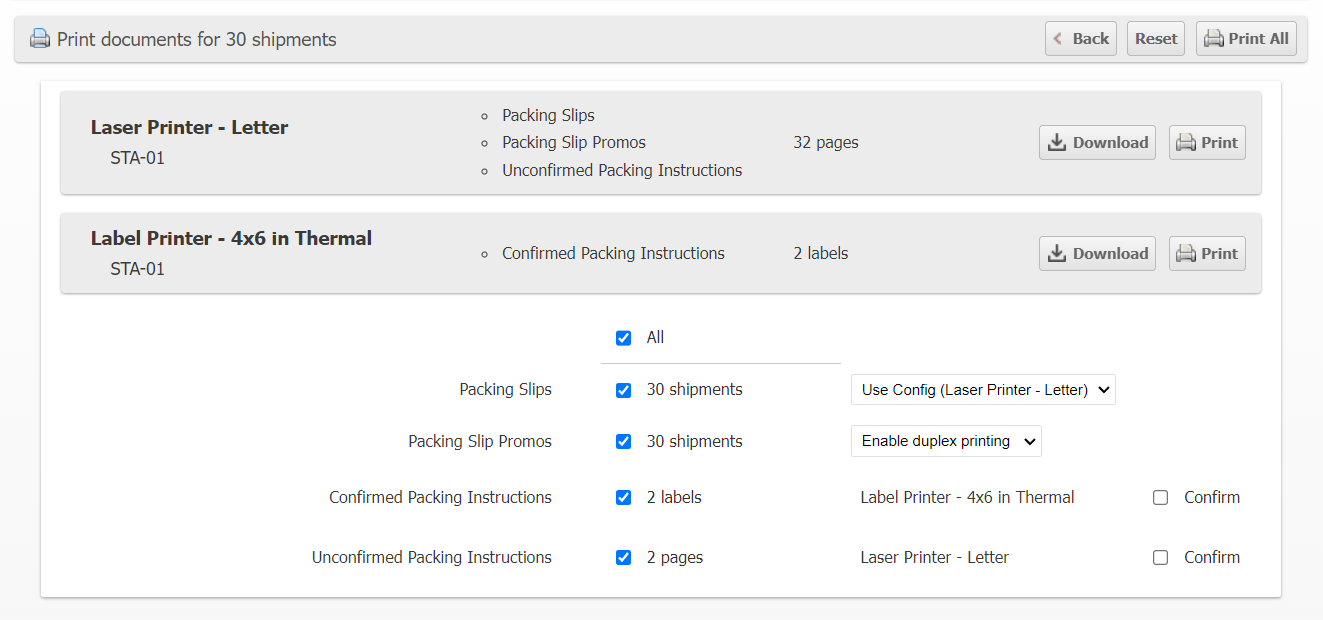Open the Use Config (Laser Printer - Letter) dropdown
The image size is (1323, 620).
pos(983,390)
